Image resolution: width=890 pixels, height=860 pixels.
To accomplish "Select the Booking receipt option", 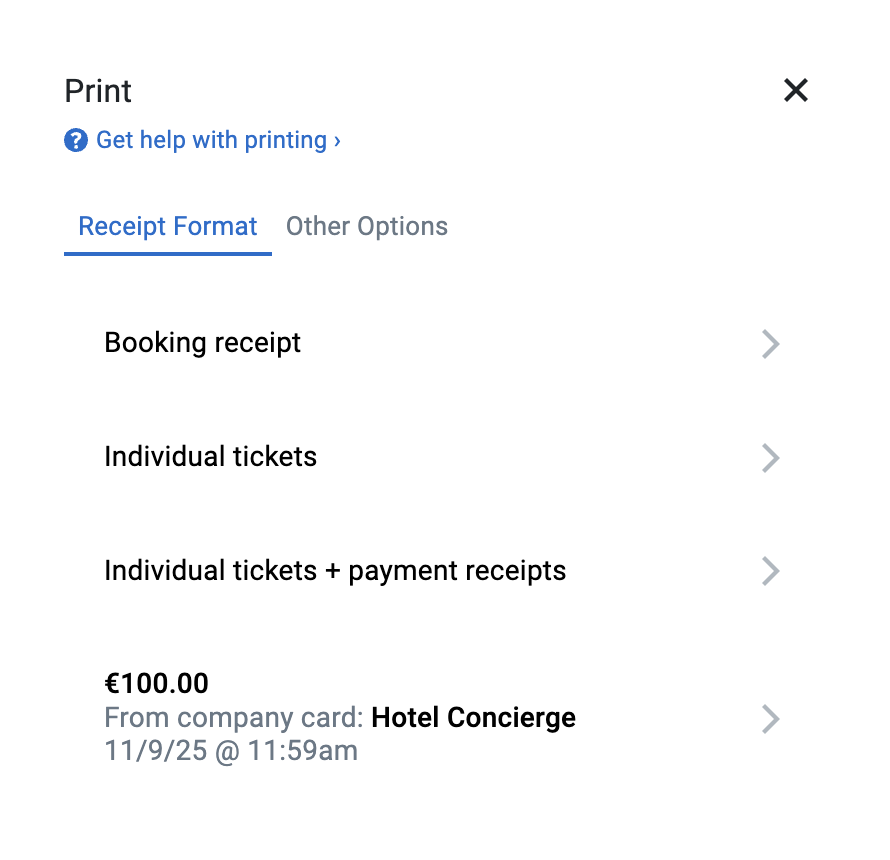I will pos(203,343).
